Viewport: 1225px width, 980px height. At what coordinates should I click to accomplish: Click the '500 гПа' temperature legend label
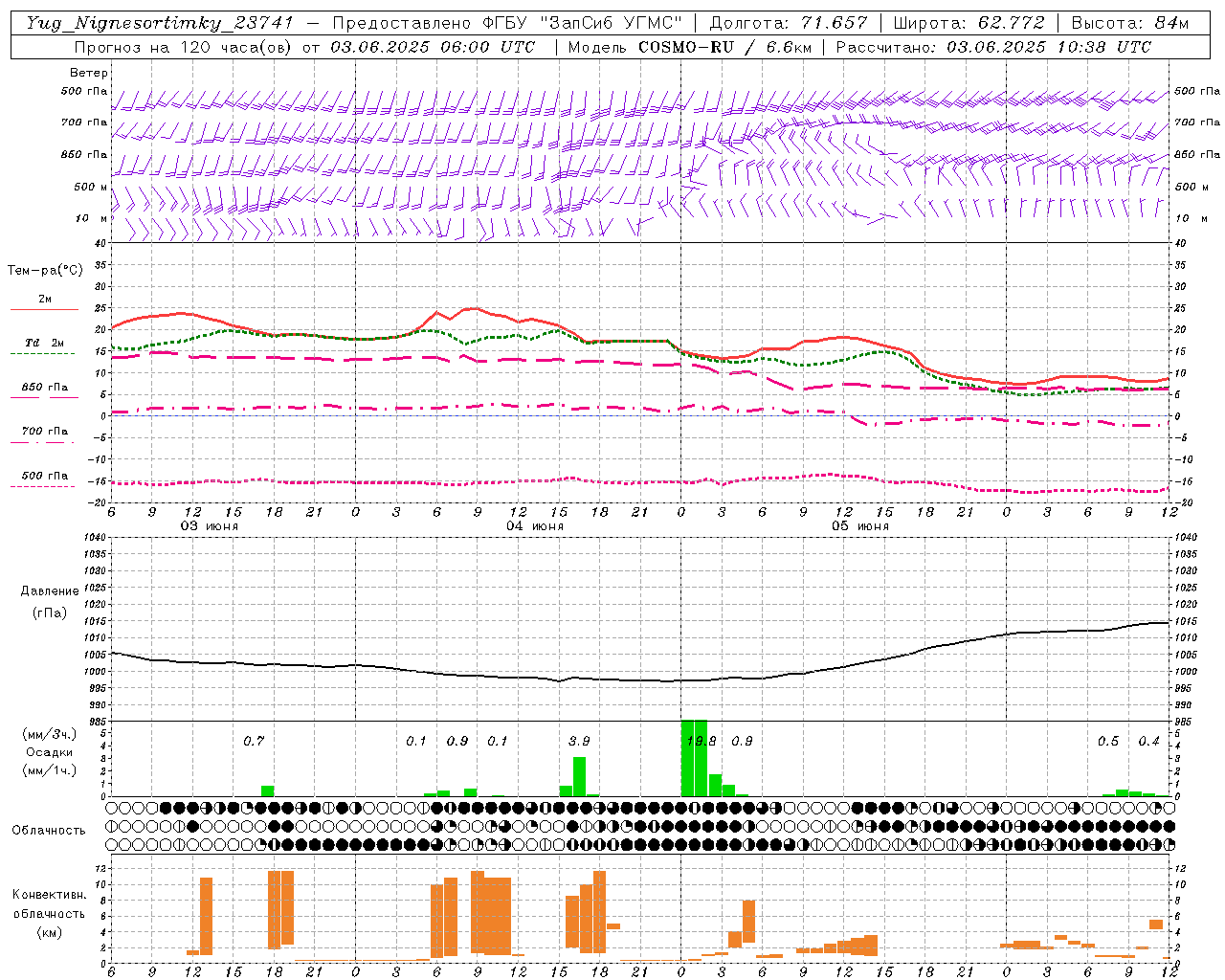click(45, 476)
